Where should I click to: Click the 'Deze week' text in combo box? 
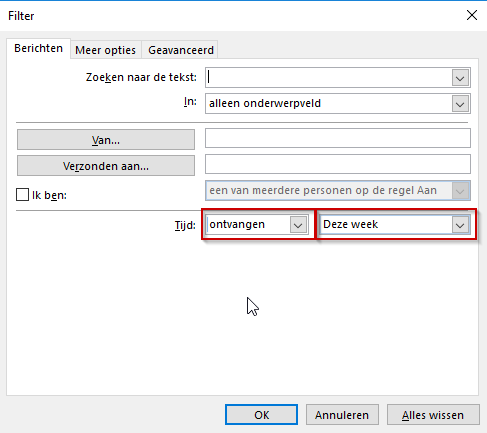(350, 224)
